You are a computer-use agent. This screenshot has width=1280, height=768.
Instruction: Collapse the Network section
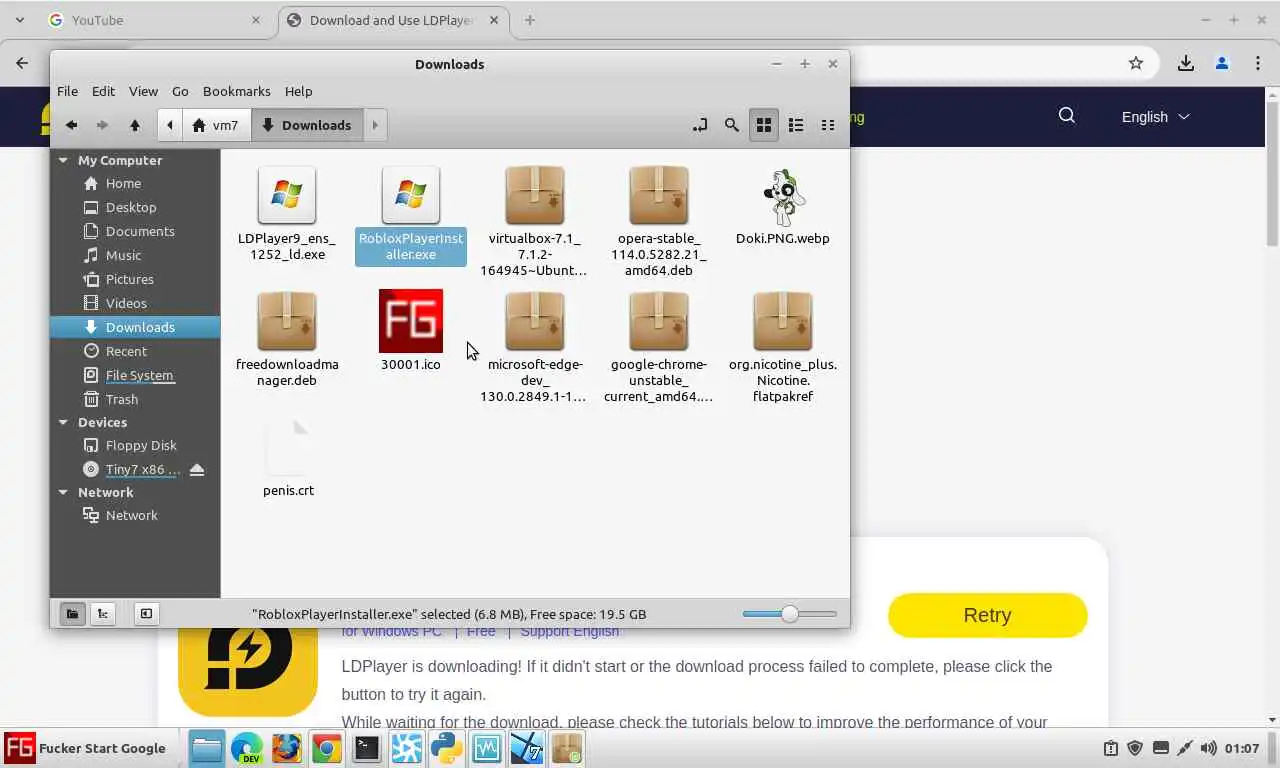[x=63, y=492]
